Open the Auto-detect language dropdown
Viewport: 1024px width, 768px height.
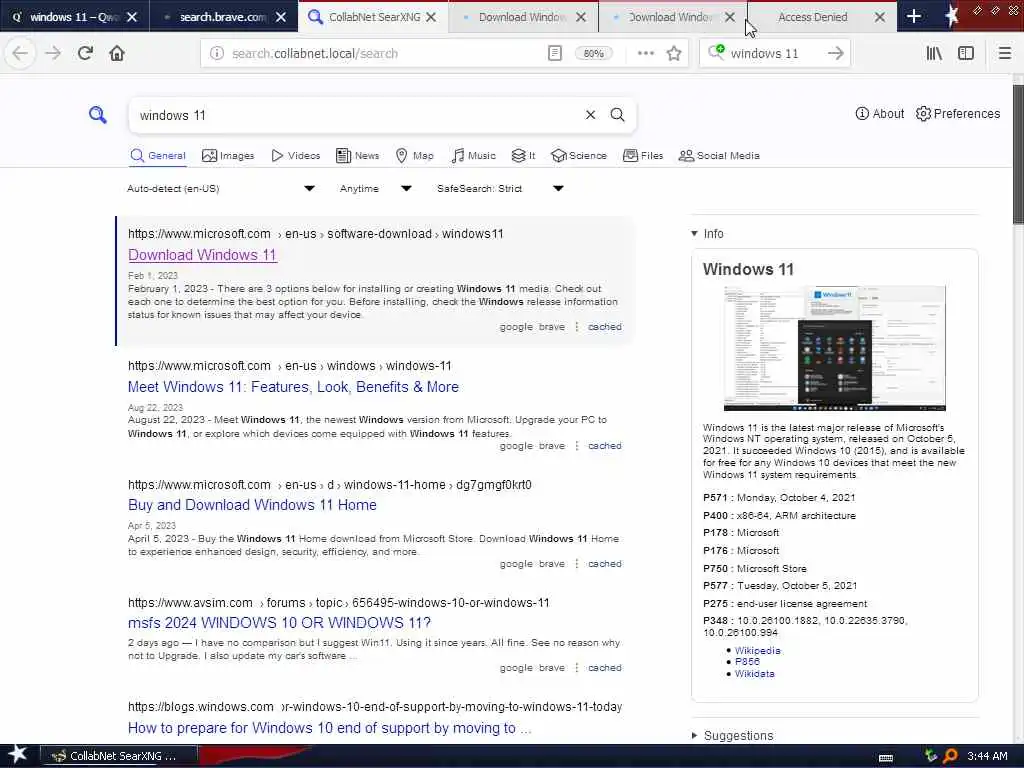[221, 189]
